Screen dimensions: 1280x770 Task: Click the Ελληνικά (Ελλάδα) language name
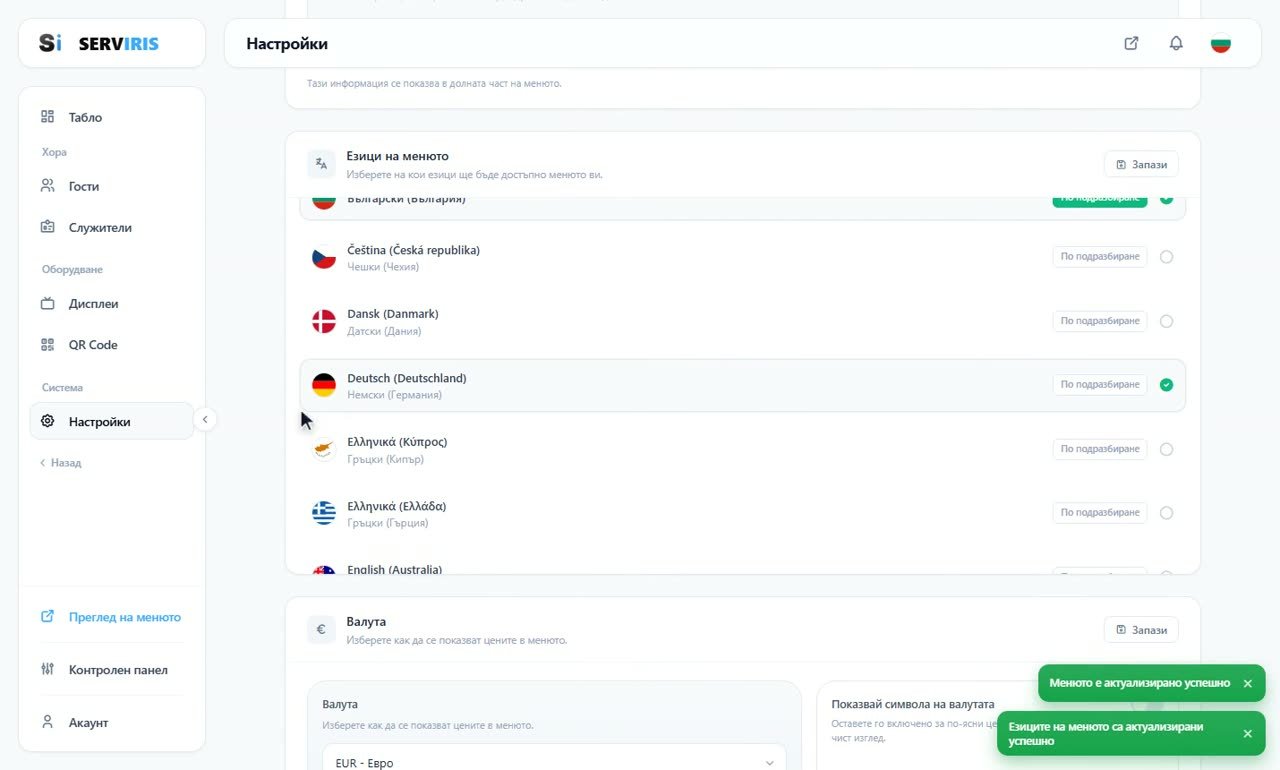(x=397, y=506)
